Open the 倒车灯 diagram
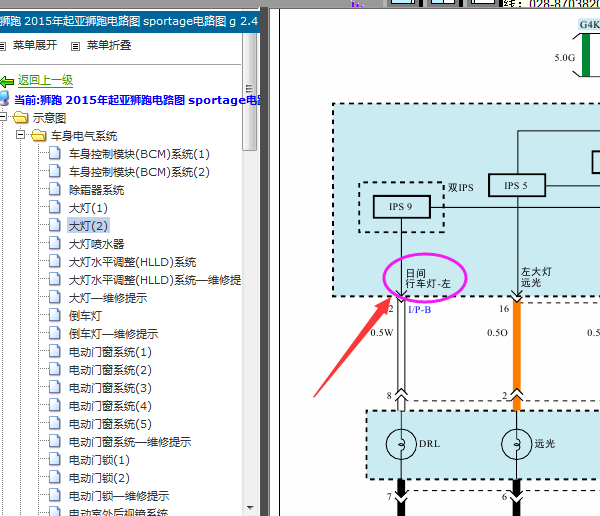600x516 pixels. click(x=85, y=316)
